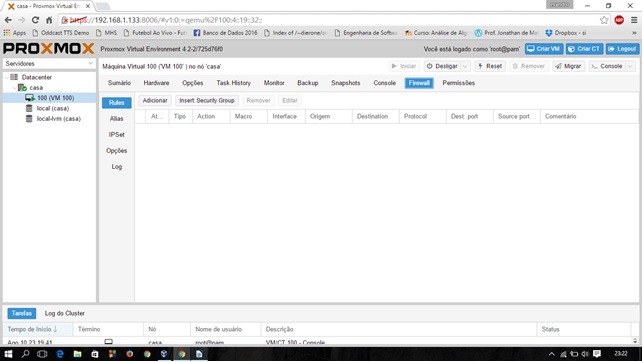
Task: Launch Edge from taskbar
Action: pos(60,354)
